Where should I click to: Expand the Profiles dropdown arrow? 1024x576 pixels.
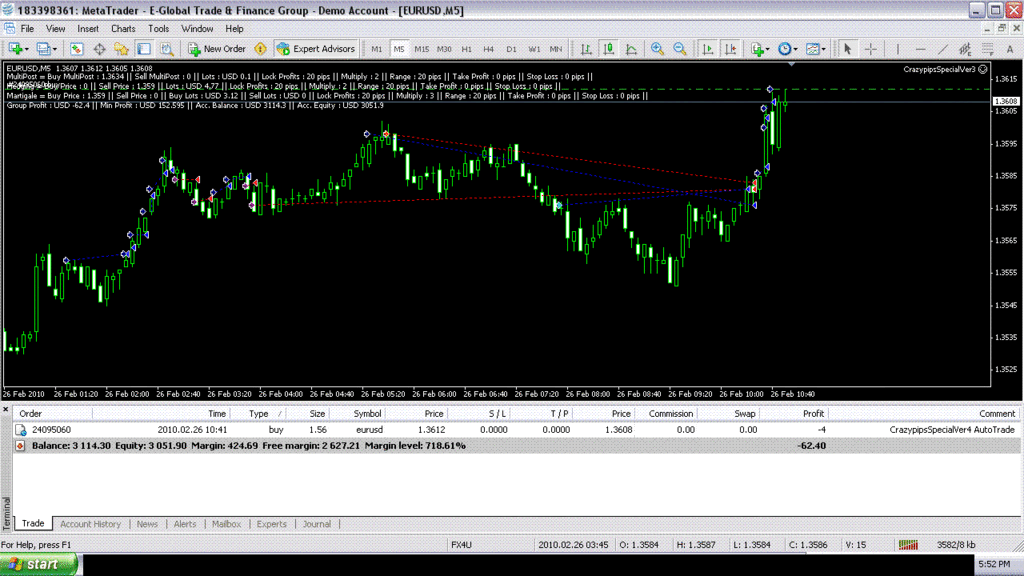pos(55,49)
